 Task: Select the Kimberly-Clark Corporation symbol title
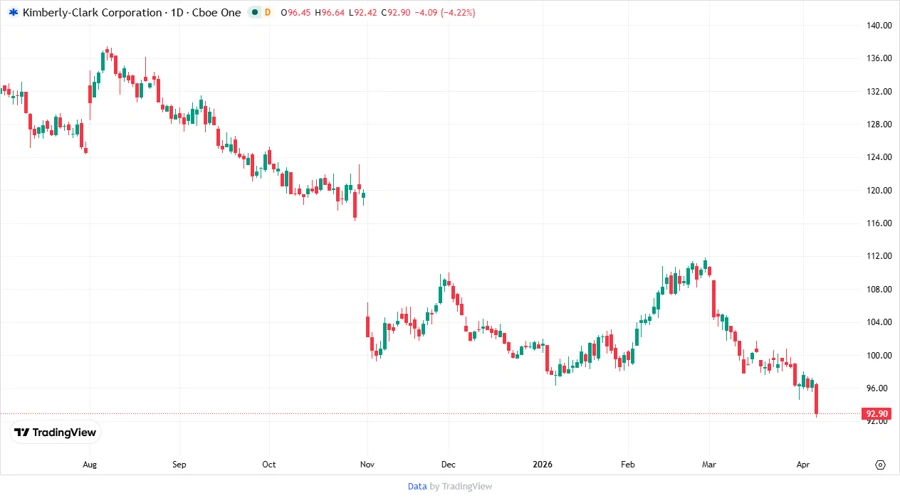click(92, 12)
